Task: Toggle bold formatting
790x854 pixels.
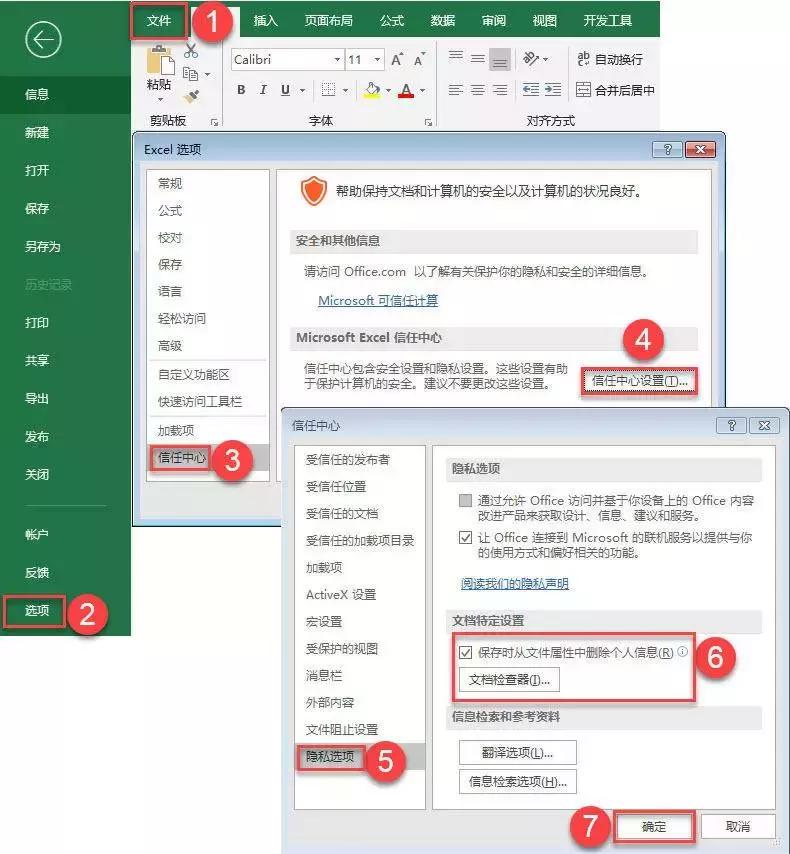Action: tap(241, 90)
